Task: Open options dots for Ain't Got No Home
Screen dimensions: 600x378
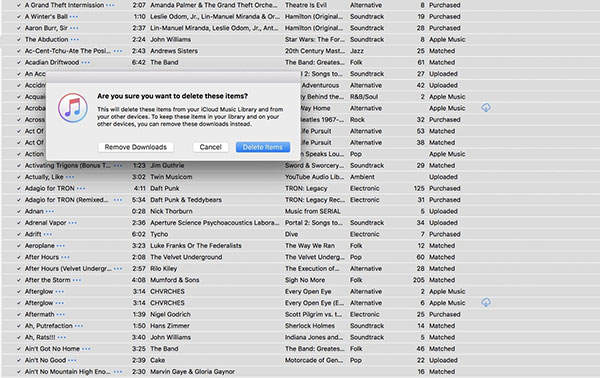Action: pos(86,349)
